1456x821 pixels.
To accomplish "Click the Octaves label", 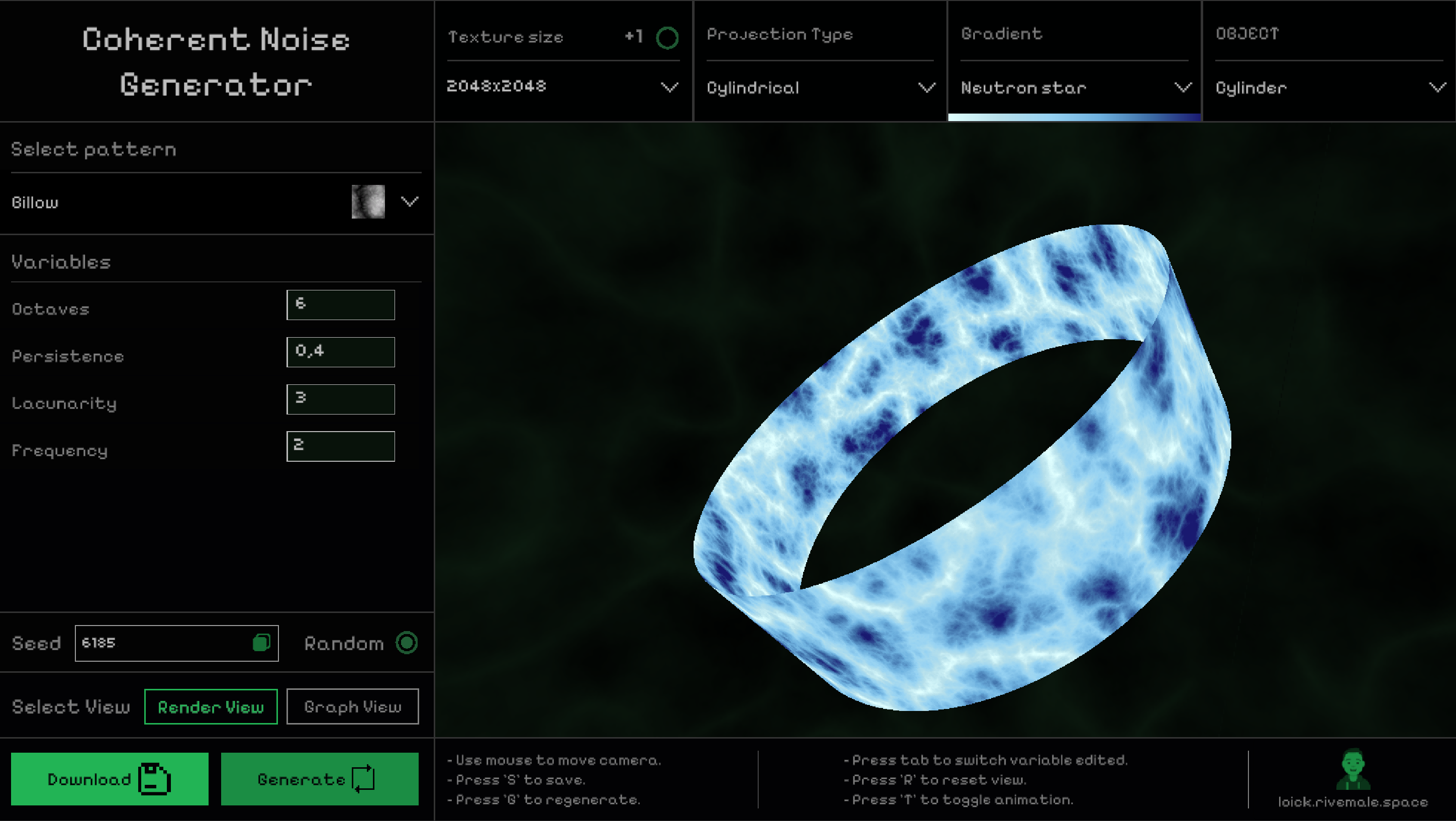I will pyautogui.click(x=51, y=309).
